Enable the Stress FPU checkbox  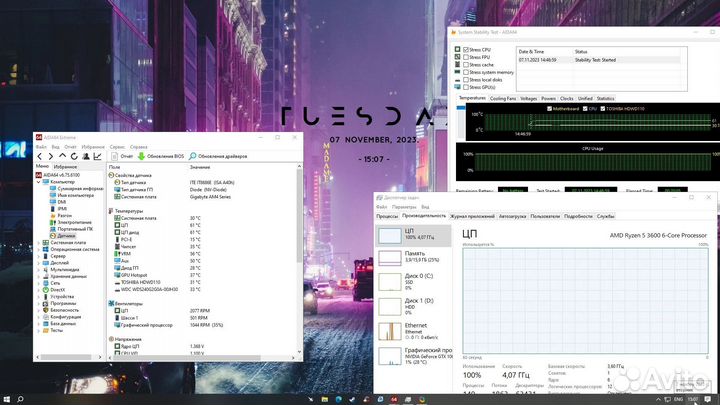point(466,57)
